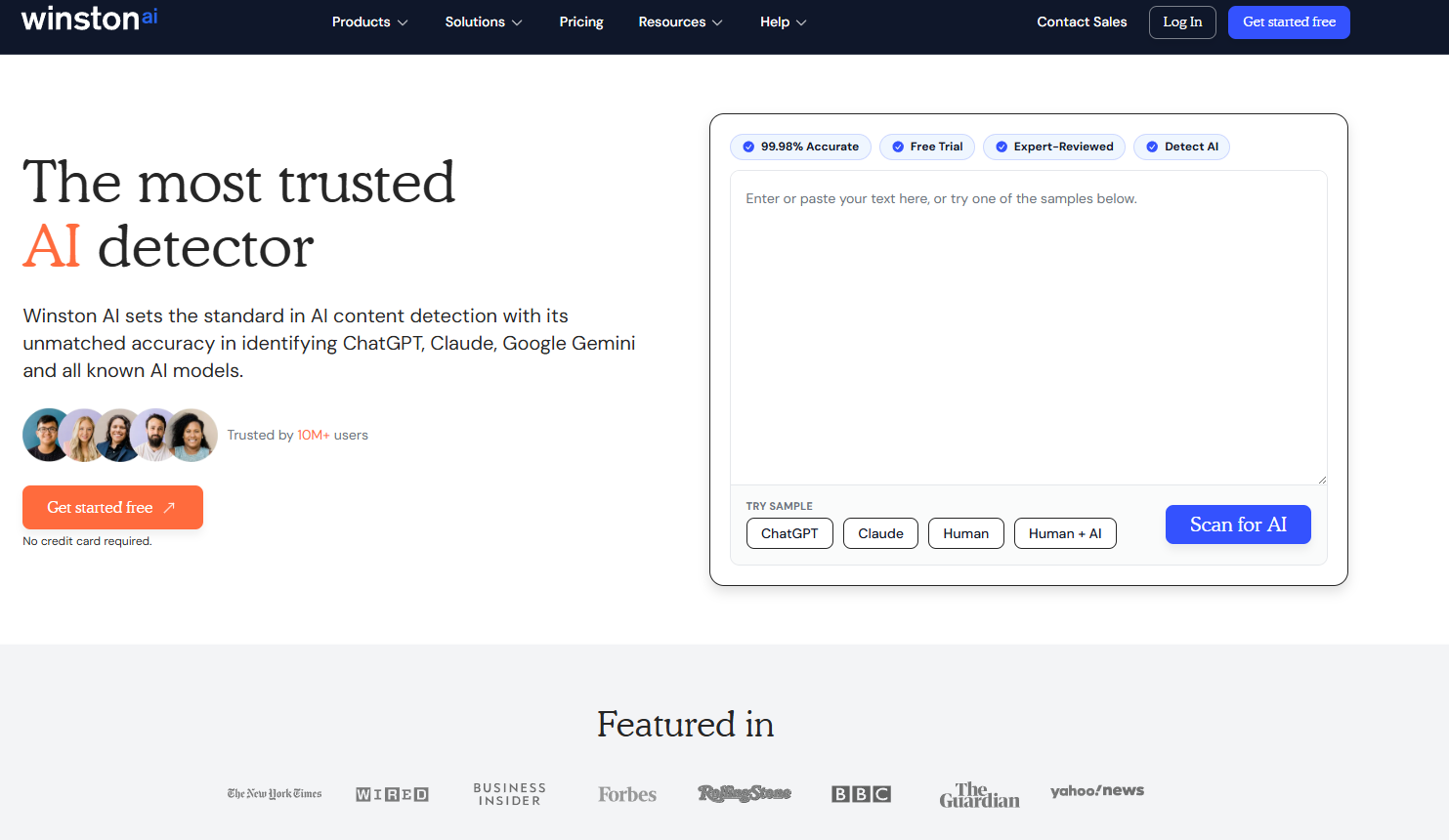Click the TRY SAMPLE label
The height and width of the screenshot is (840, 1449).
pos(779,506)
